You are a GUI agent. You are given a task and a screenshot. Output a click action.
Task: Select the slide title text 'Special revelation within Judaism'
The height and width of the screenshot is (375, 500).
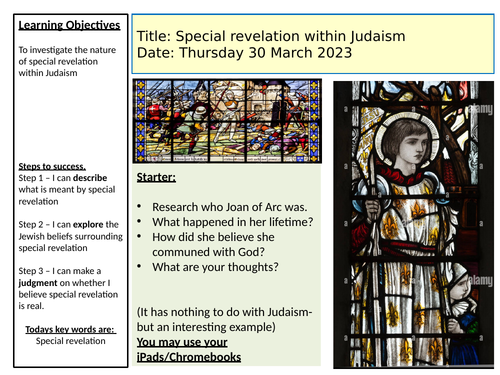pos(290,36)
